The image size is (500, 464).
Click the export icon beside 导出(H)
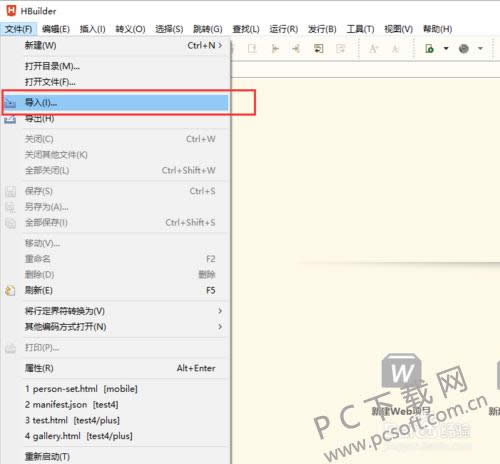(x=10, y=119)
